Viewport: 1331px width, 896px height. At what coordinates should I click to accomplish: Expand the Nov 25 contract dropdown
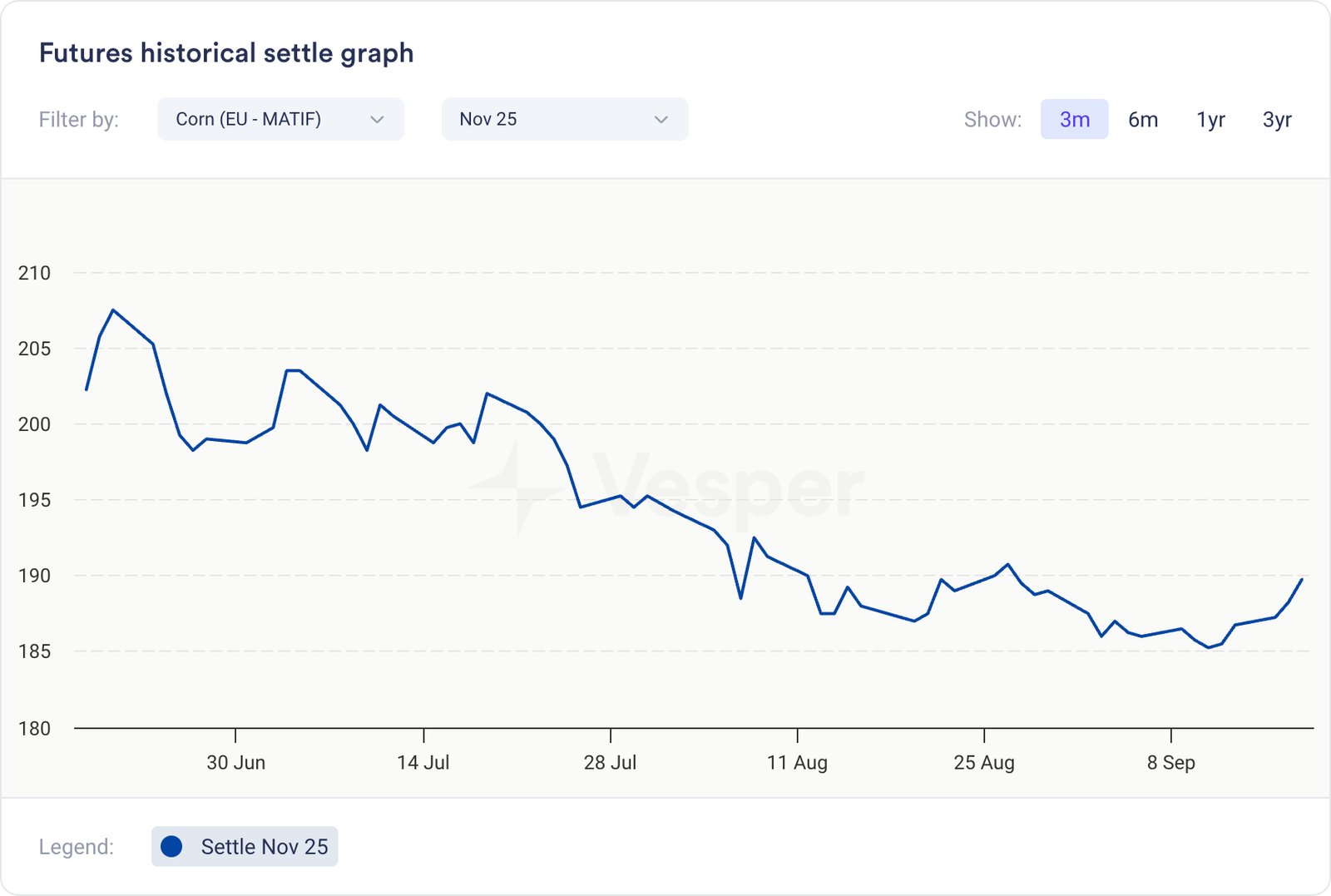click(x=564, y=119)
